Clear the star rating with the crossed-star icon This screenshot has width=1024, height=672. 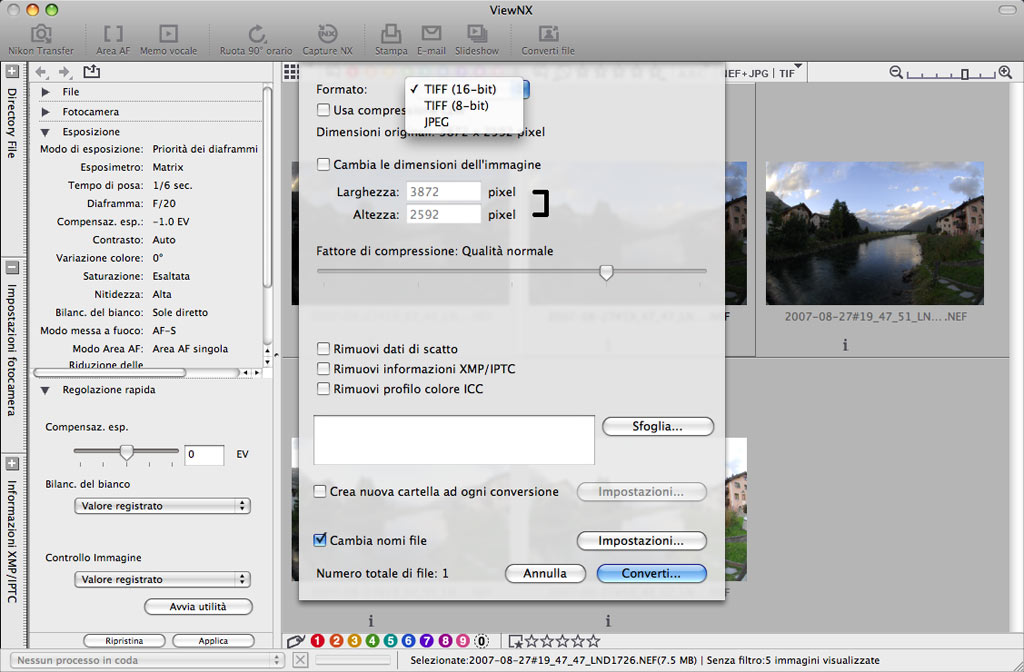point(515,641)
